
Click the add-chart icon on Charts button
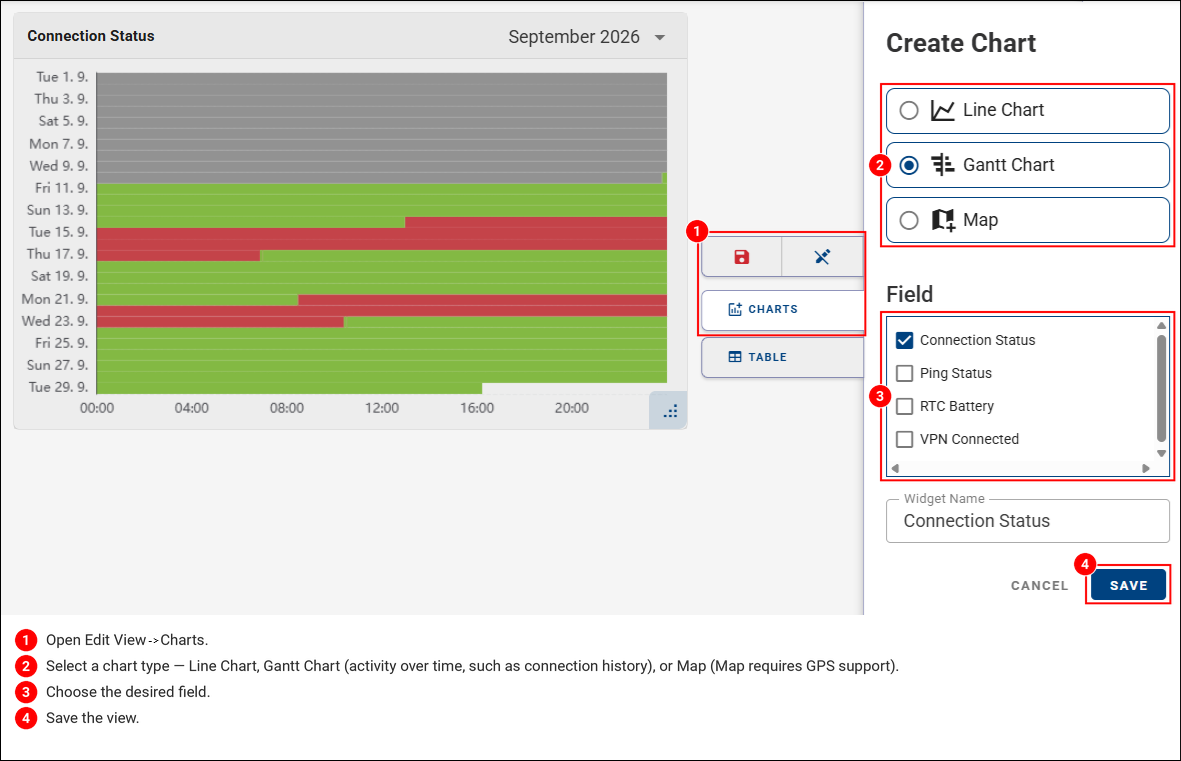[x=735, y=310]
